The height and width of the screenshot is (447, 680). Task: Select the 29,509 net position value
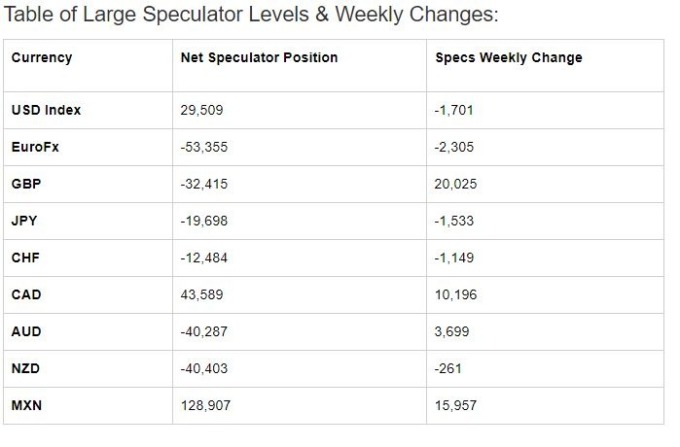(202, 110)
